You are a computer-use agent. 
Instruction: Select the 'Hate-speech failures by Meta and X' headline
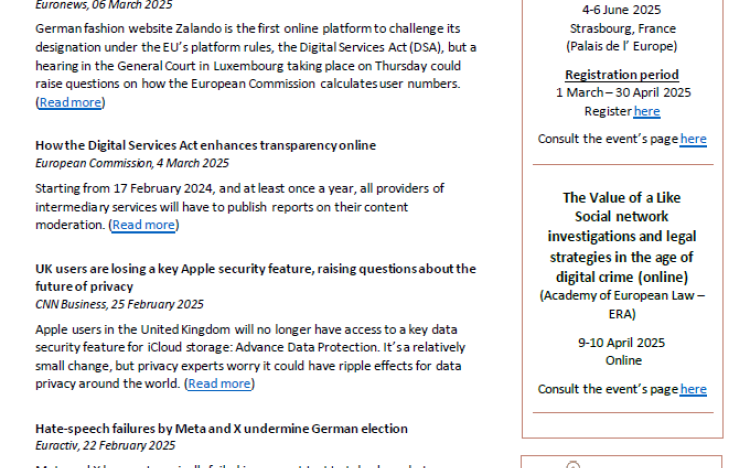[221, 428]
